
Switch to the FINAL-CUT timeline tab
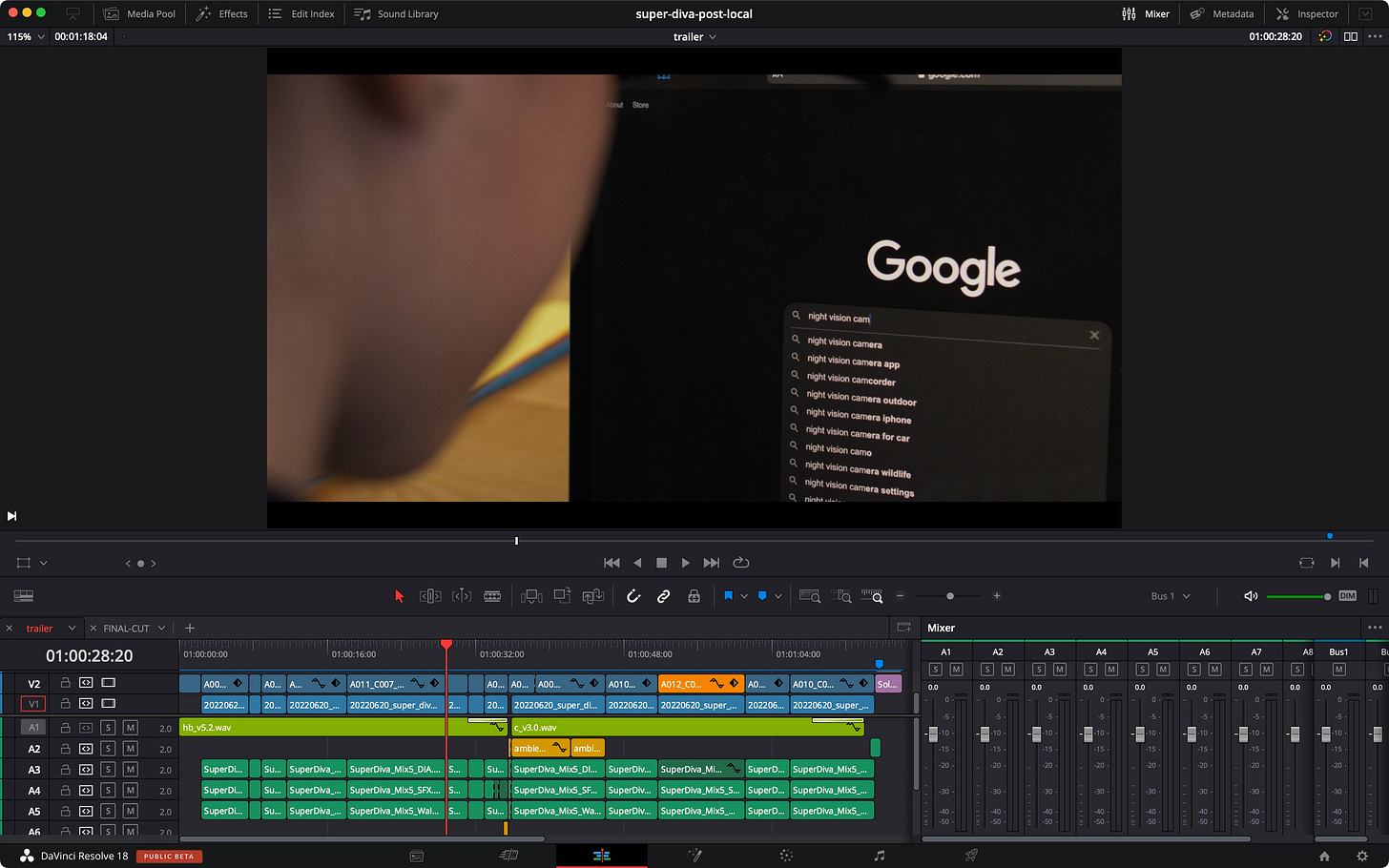[x=126, y=628]
